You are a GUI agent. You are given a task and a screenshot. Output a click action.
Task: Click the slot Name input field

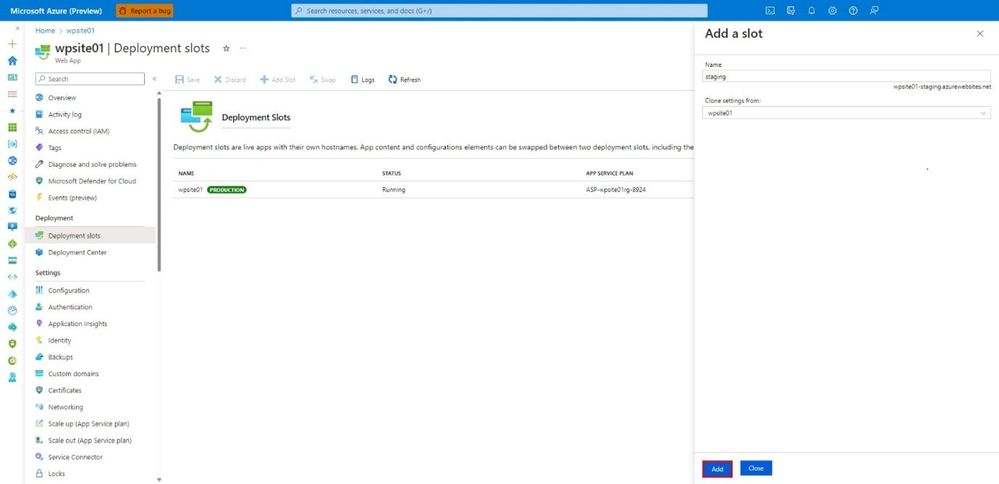click(x=847, y=76)
